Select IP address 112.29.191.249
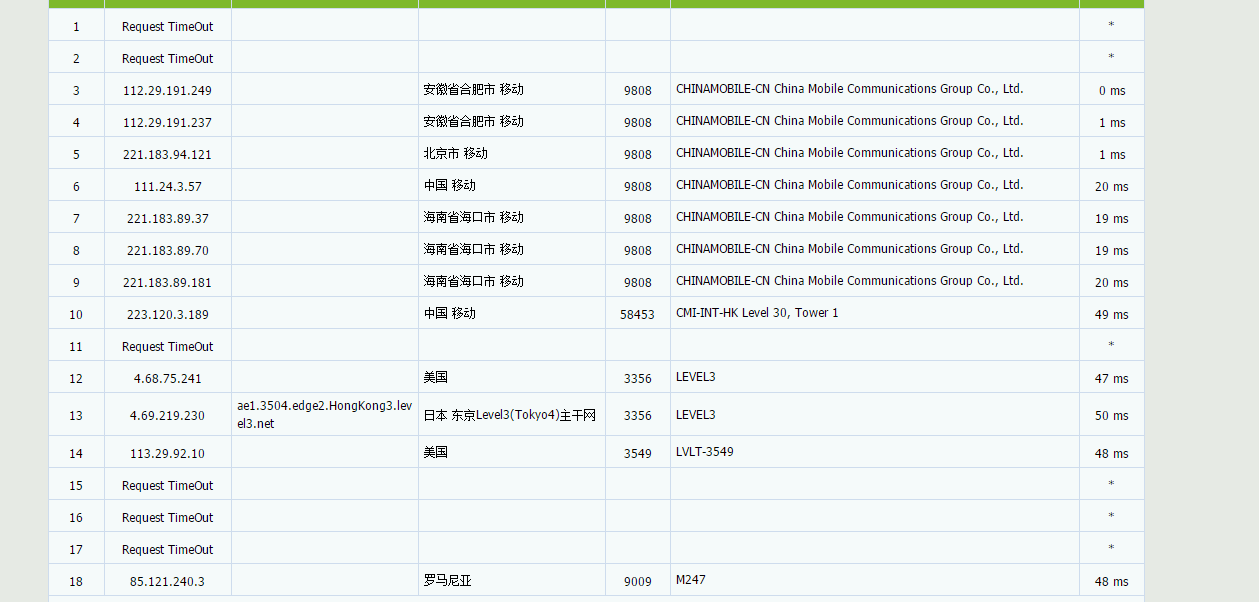1259x602 pixels. [x=167, y=90]
